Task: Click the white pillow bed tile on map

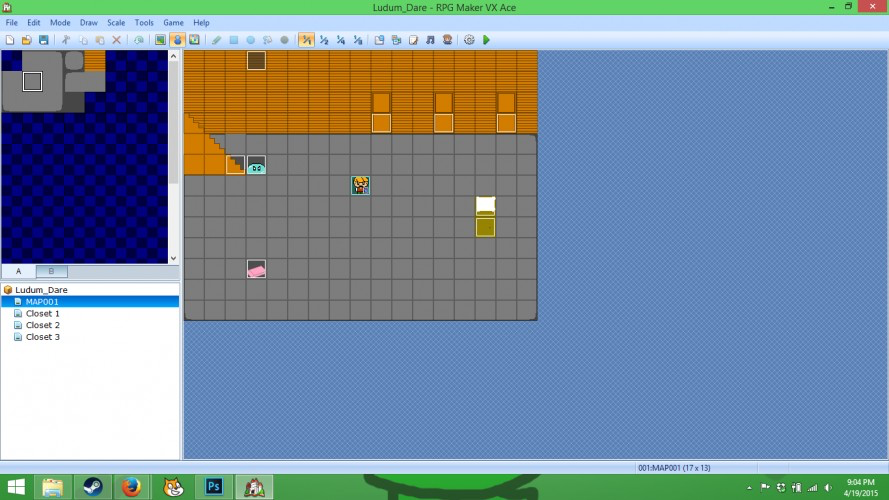Action: pos(486,206)
